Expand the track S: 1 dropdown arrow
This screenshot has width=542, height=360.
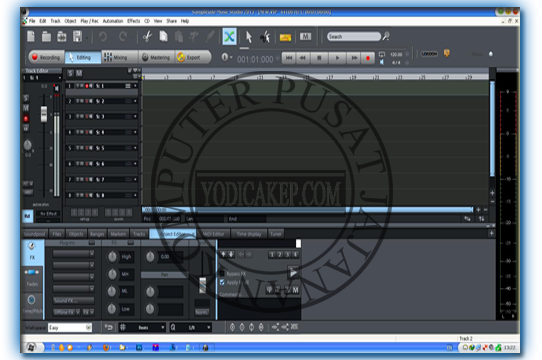click(x=135, y=86)
